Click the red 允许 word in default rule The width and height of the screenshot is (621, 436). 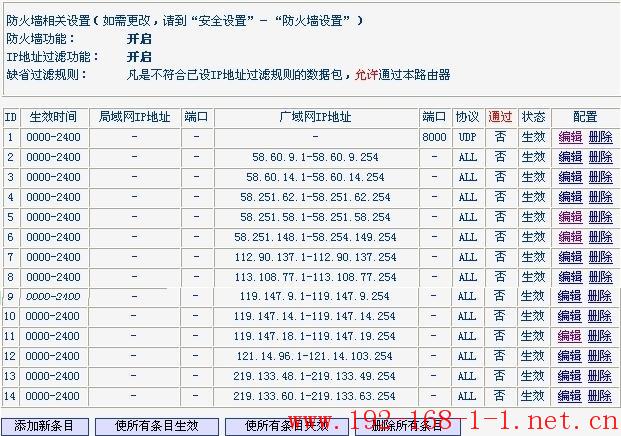pyautogui.click(x=366, y=74)
